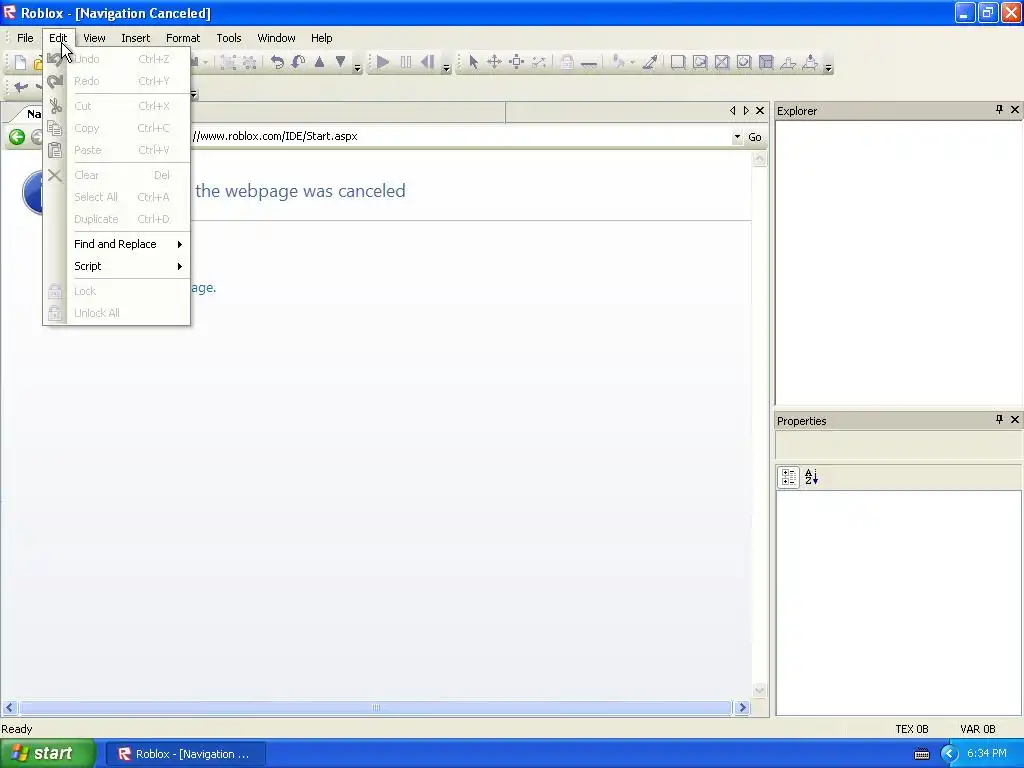Click the ungroup selection toolbar icon

(x=249, y=63)
